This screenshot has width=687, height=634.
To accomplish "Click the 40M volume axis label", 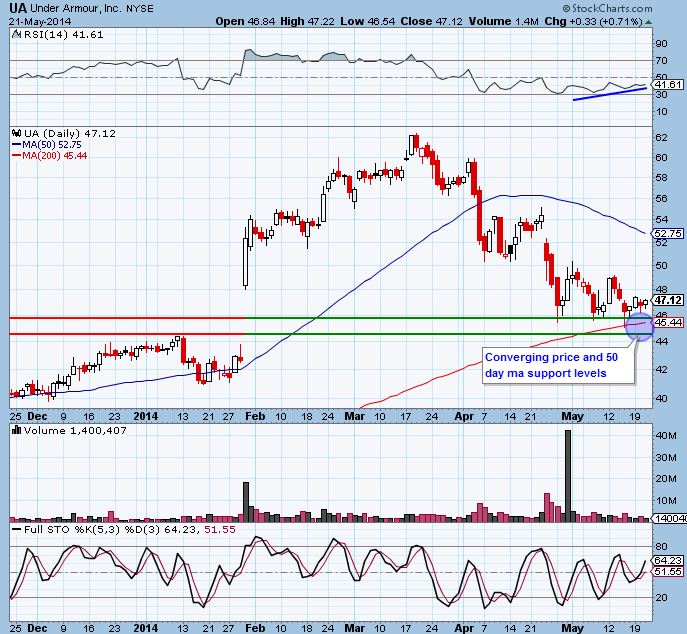I will (666, 436).
